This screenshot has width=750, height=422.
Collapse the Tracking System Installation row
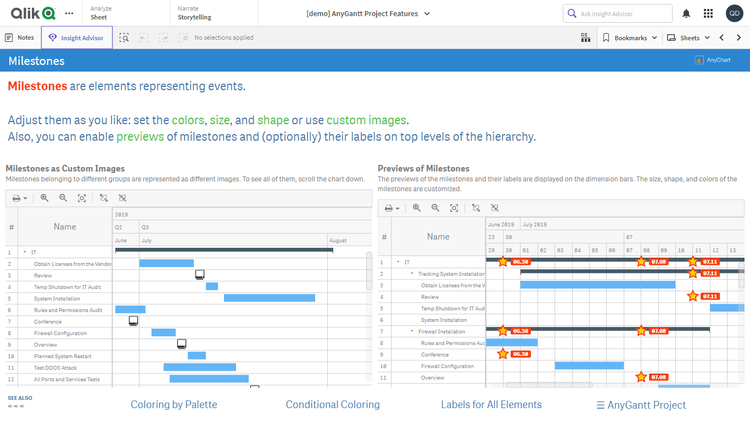tap(410, 273)
